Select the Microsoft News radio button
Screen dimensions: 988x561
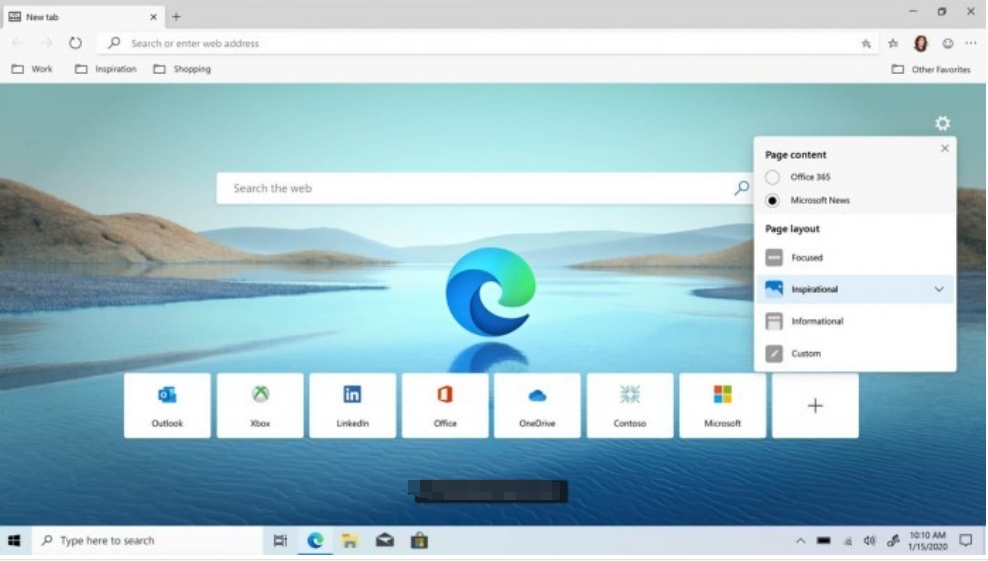click(772, 200)
